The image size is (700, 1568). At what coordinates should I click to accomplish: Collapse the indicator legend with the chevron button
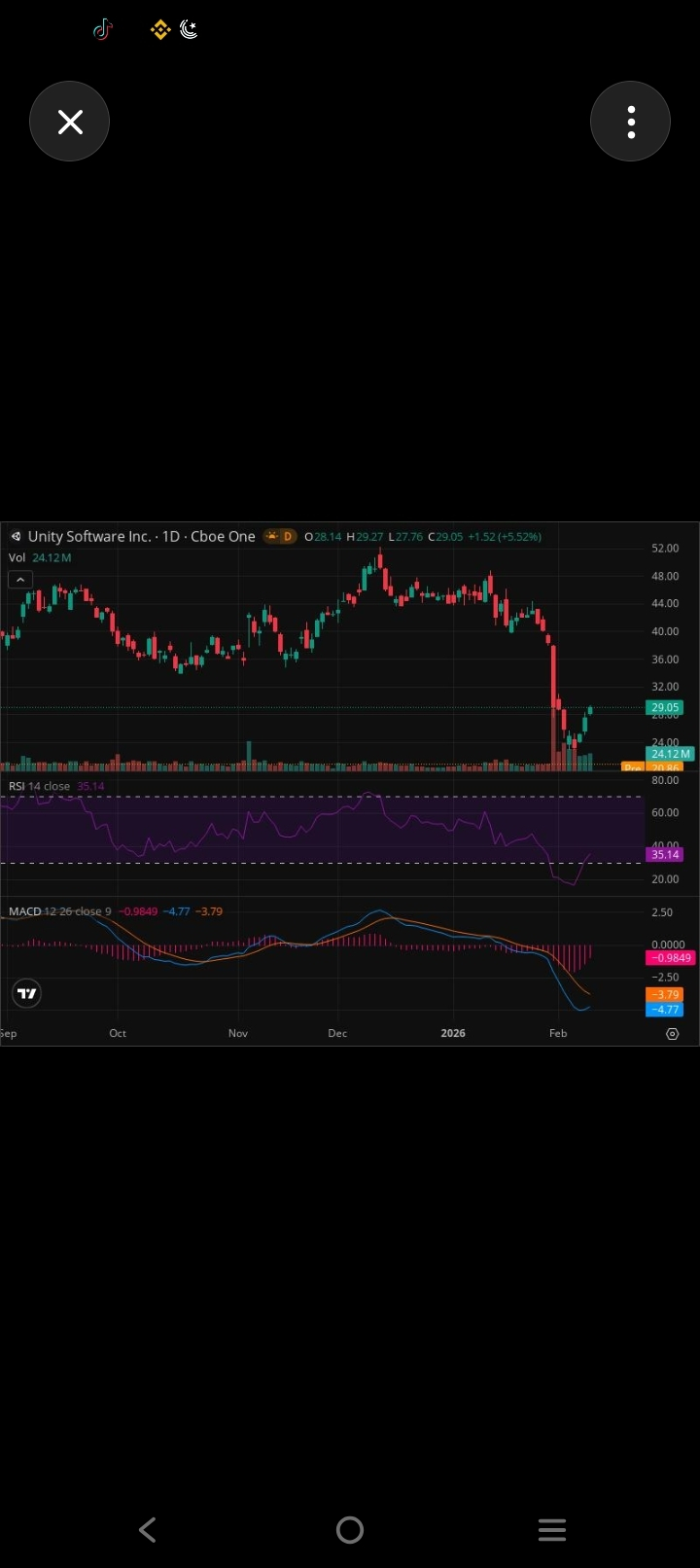pyautogui.click(x=20, y=580)
